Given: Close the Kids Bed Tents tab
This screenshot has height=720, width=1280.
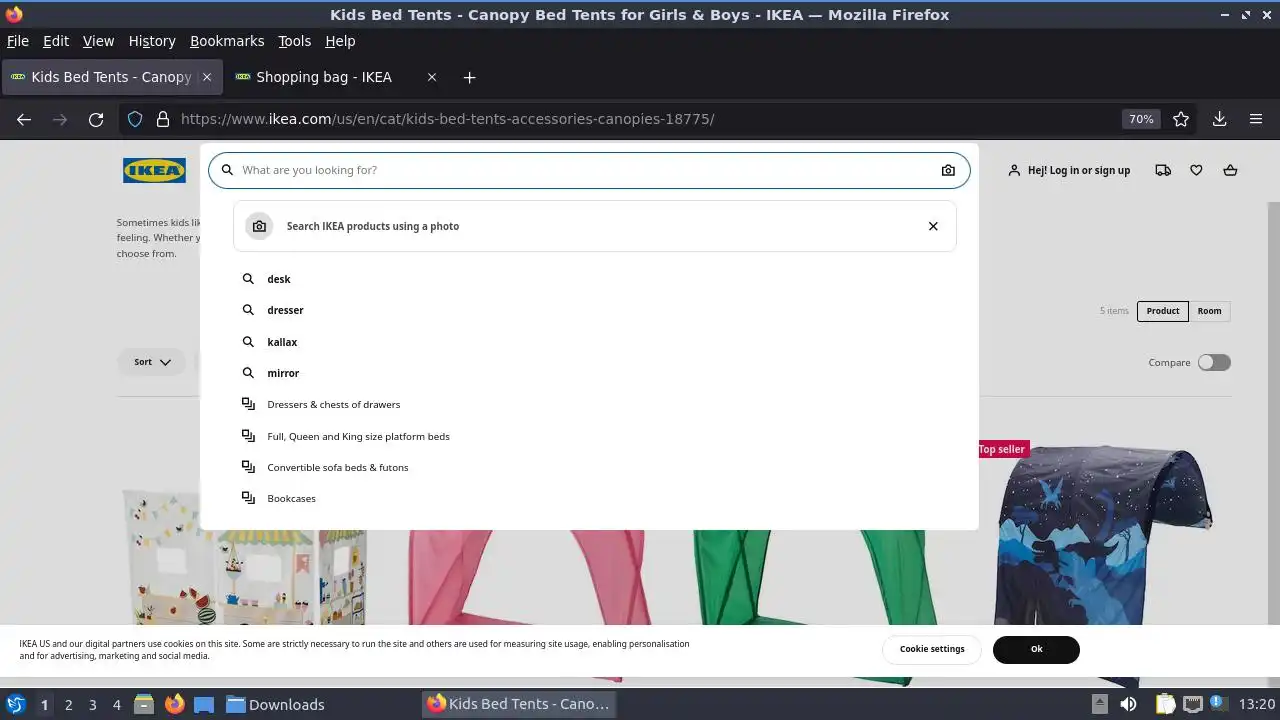Looking at the screenshot, I should [207, 77].
